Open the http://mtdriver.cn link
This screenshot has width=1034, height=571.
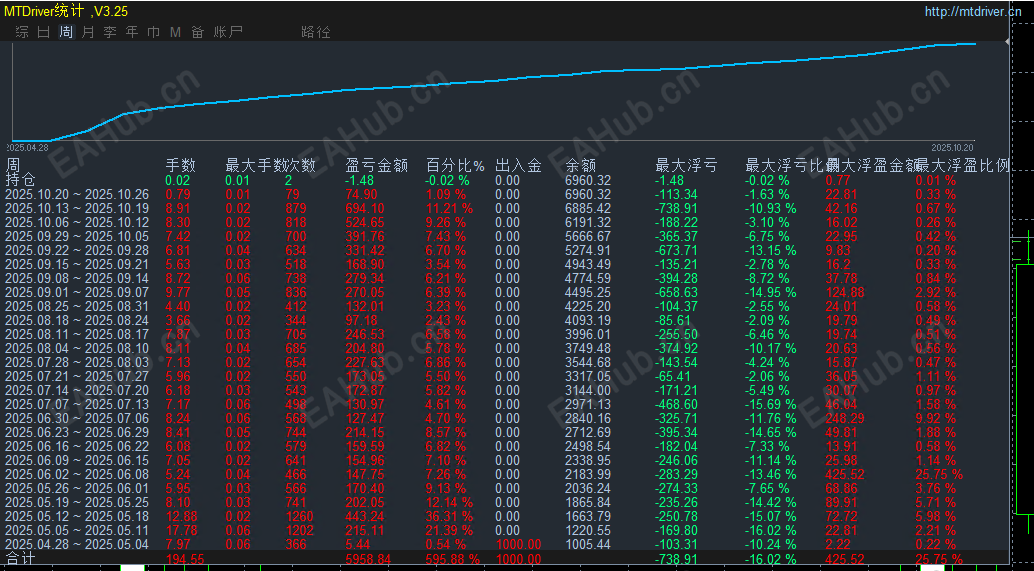(973, 11)
